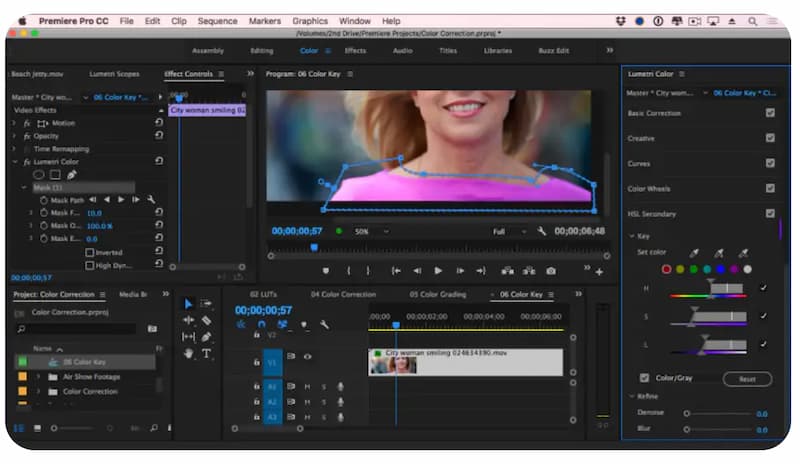Click the first Set color eyedropper

pyautogui.click(x=694, y=252)
